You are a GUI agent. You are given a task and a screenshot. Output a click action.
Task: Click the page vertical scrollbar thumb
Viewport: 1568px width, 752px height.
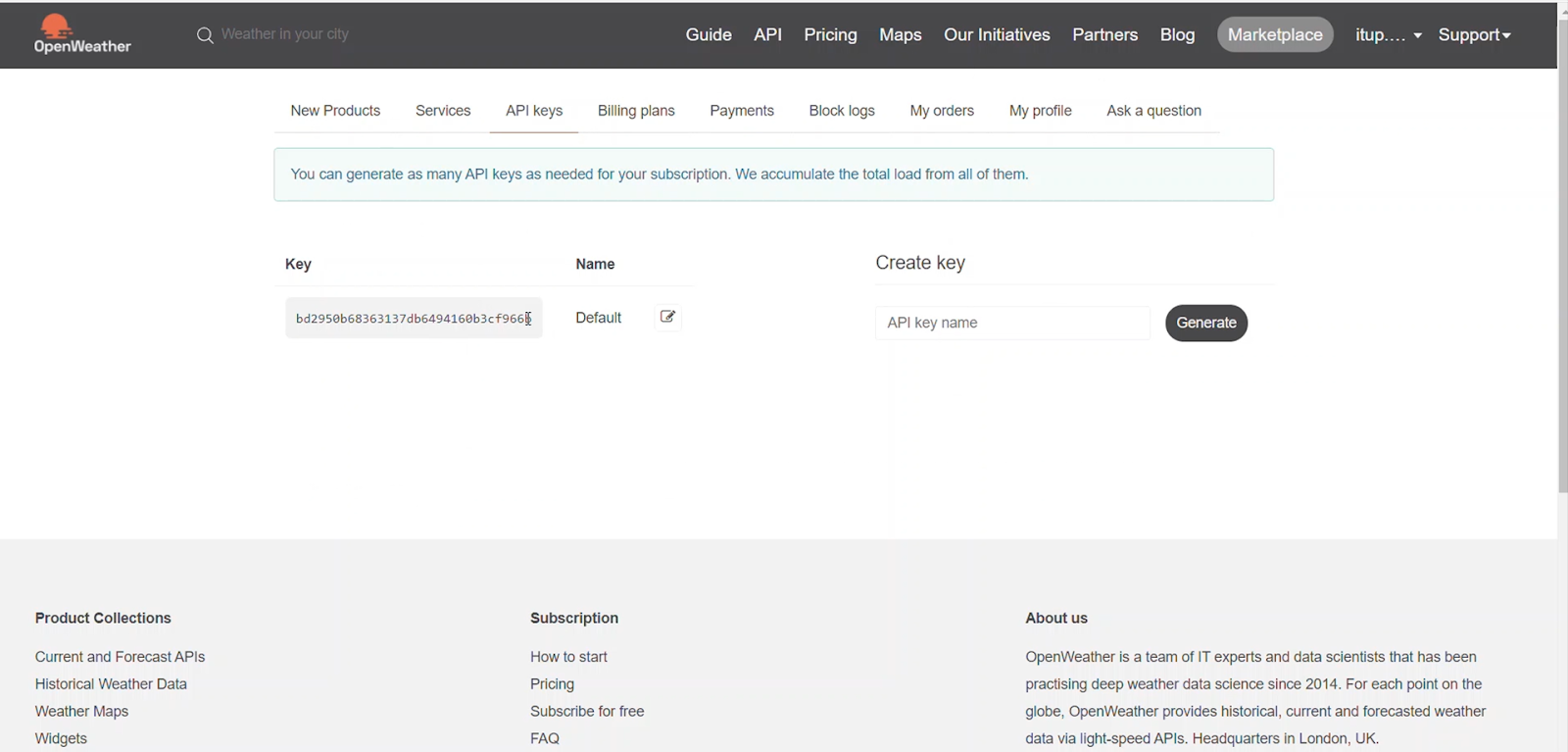tap(1562, 255)
